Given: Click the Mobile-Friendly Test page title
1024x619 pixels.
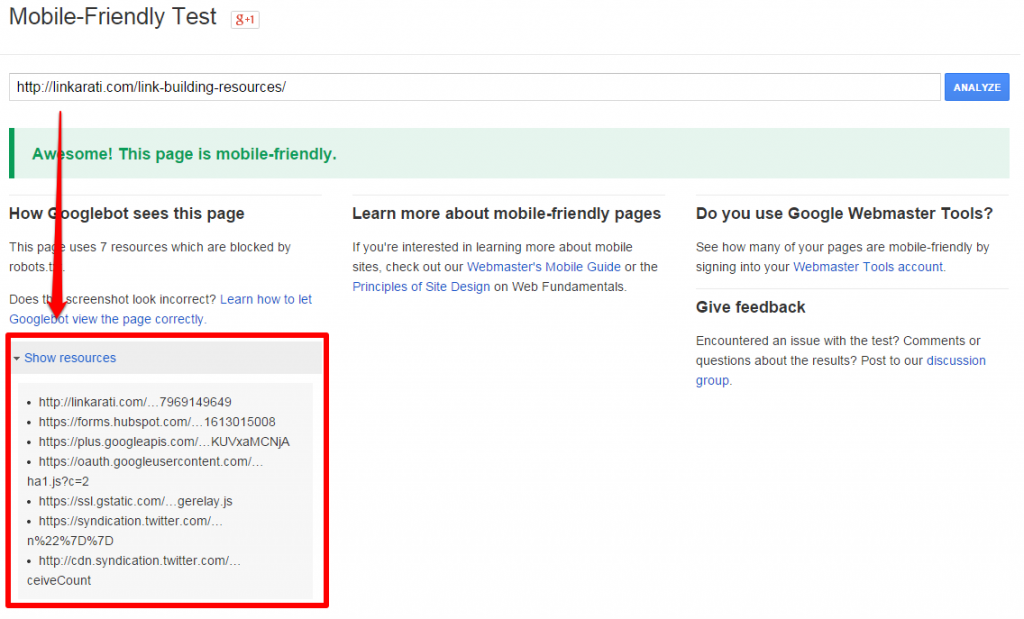Looking at the screenshot, I should (113, 17).
